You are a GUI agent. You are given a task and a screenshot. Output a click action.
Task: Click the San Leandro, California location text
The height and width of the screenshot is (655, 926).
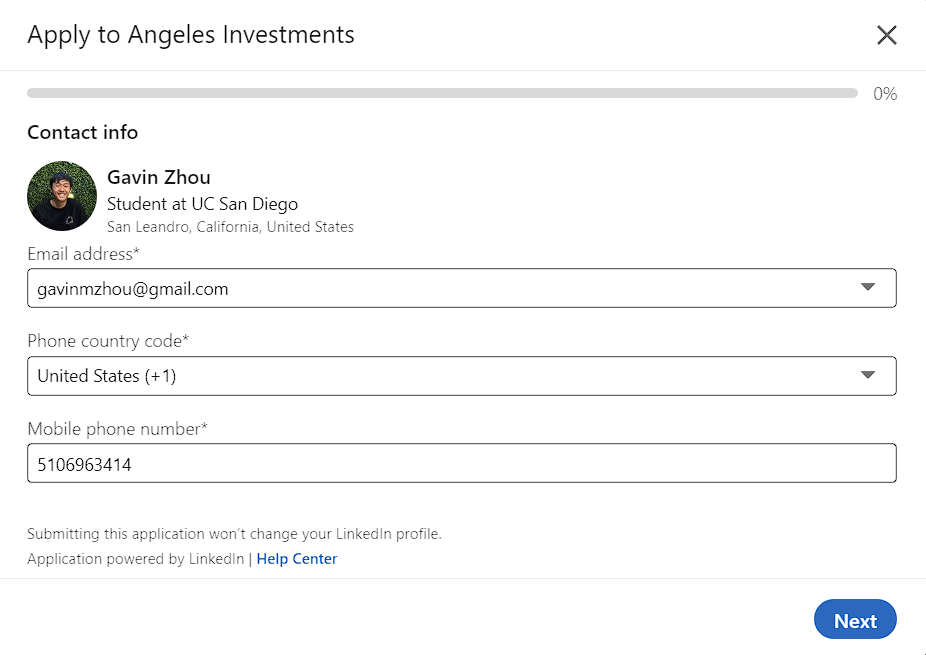(230, 227)
